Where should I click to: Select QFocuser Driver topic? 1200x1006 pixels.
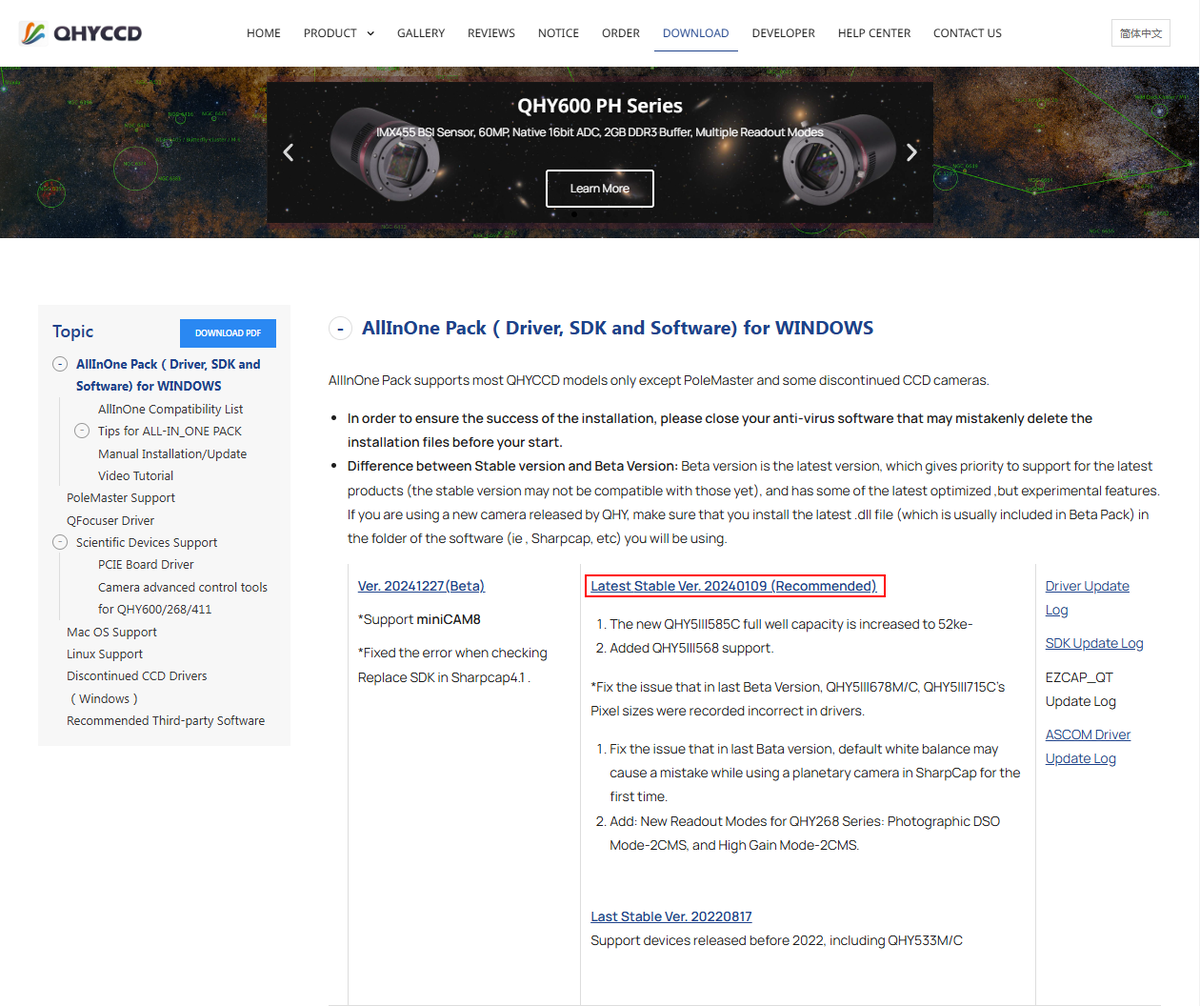click(110, 521)
